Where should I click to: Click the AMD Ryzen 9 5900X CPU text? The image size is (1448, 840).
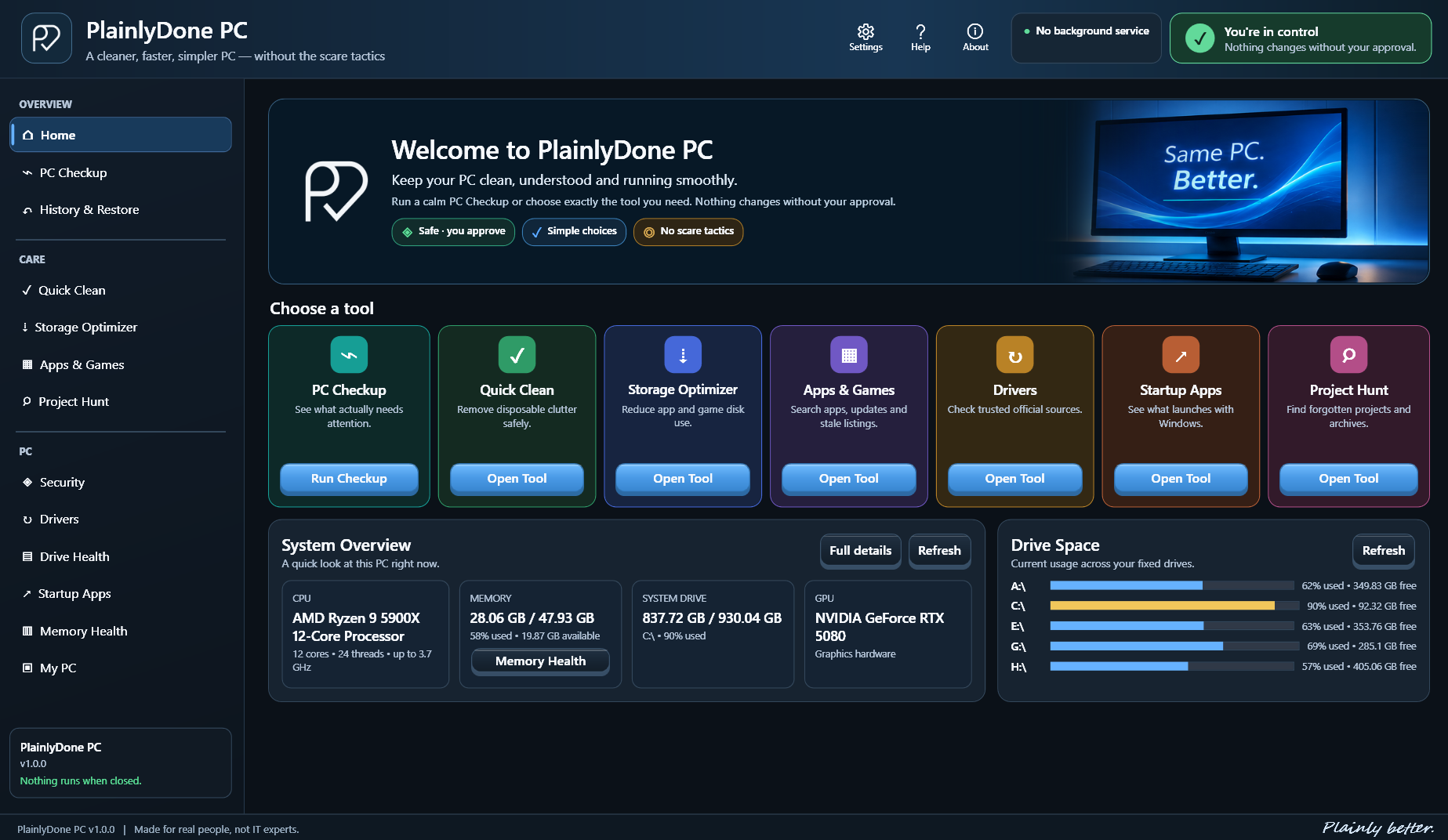point(356,627)
